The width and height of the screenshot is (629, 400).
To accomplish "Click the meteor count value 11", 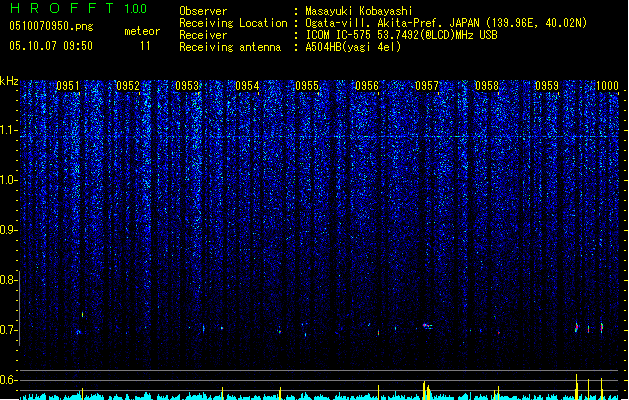I will 145,46.
